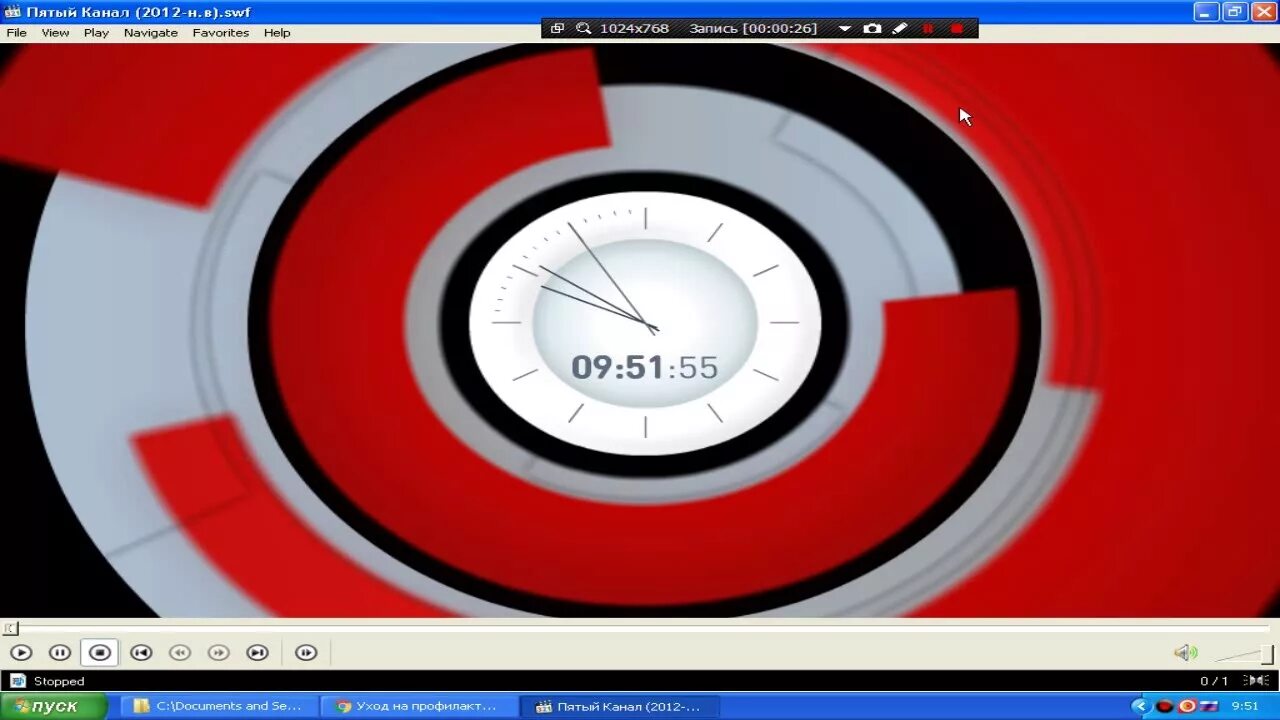
Task: Open the Navigate menu
Action: (x=151, y=33)
